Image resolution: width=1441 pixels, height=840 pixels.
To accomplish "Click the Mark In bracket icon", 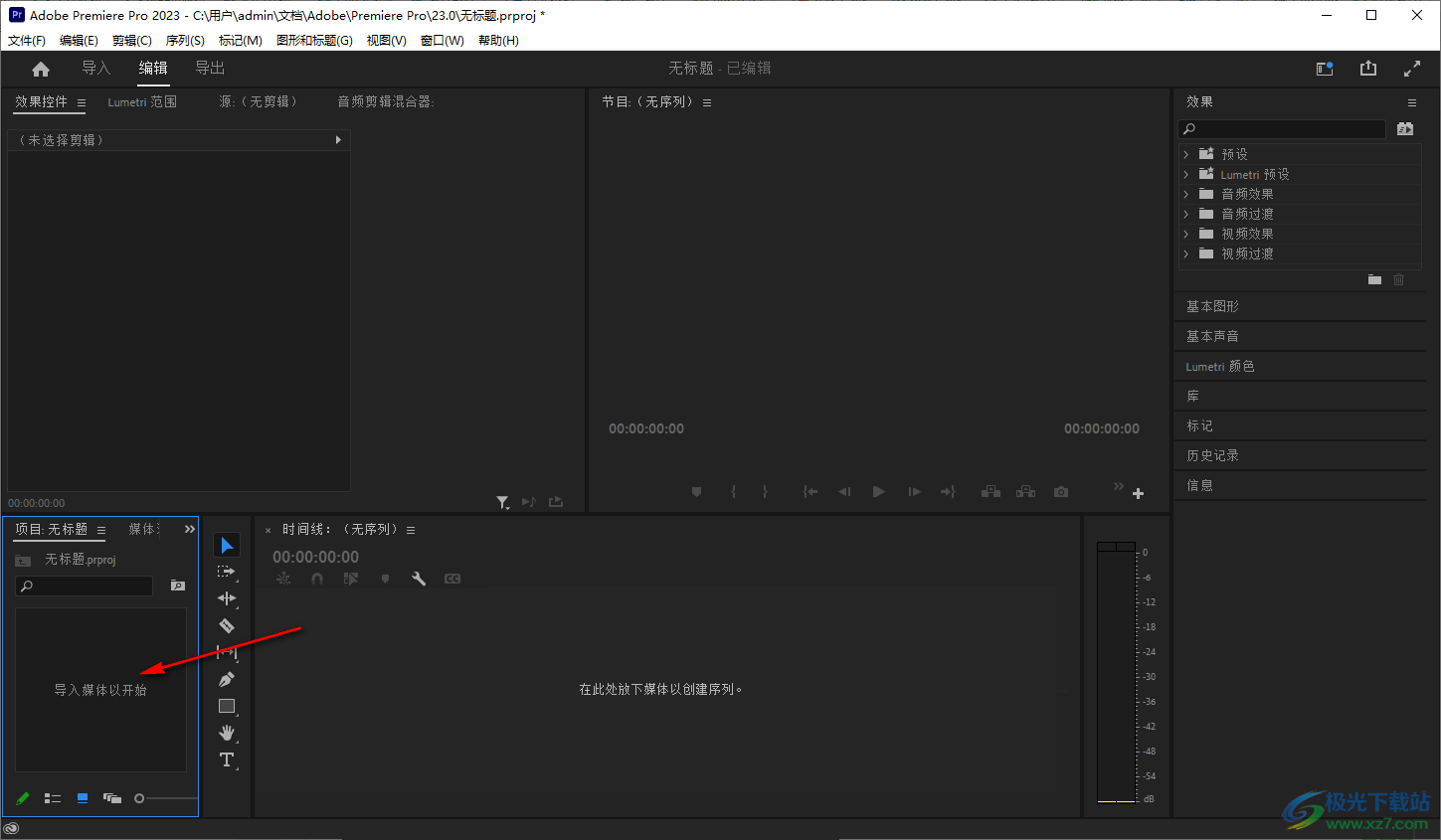I will pos(733,492).
